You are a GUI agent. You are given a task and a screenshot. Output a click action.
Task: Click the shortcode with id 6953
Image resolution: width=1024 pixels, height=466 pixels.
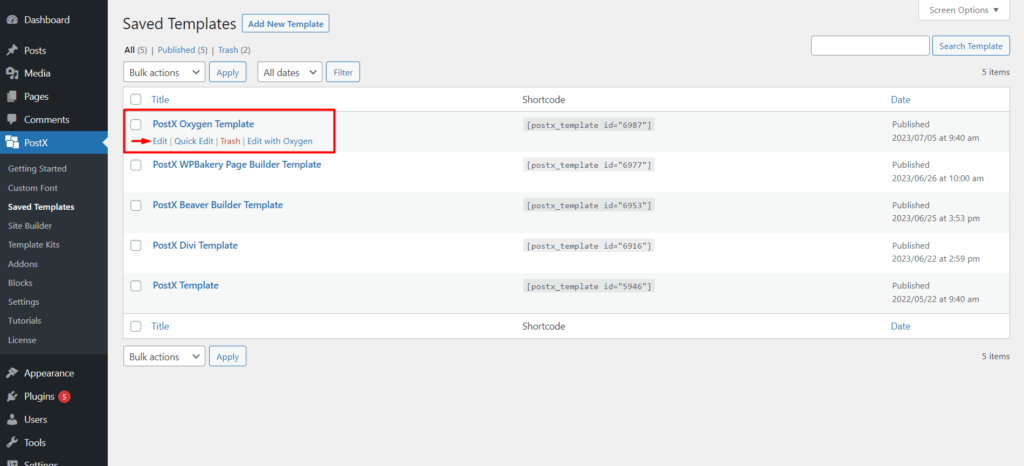coord(588,206)
